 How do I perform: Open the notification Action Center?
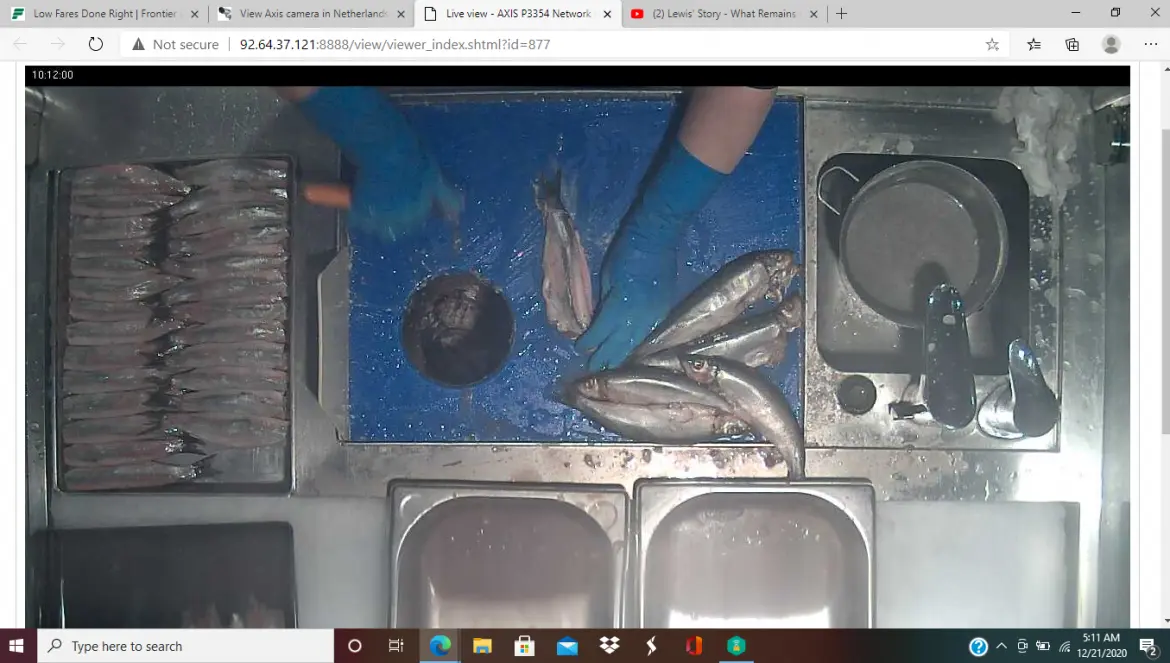[1148, 646]
